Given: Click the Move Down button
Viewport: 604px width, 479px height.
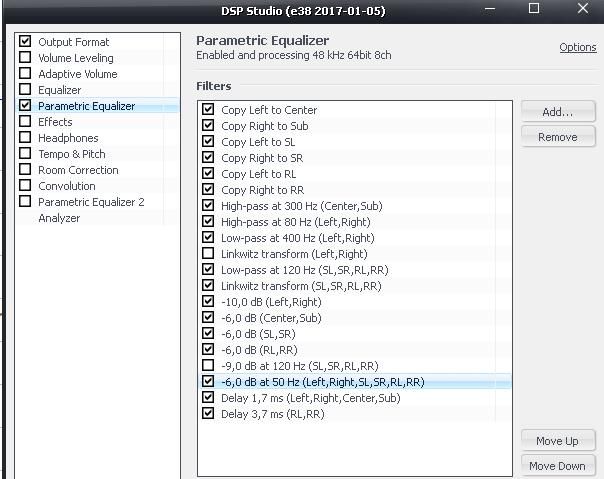Looking at the screenshot, I should tap(557, 466).
